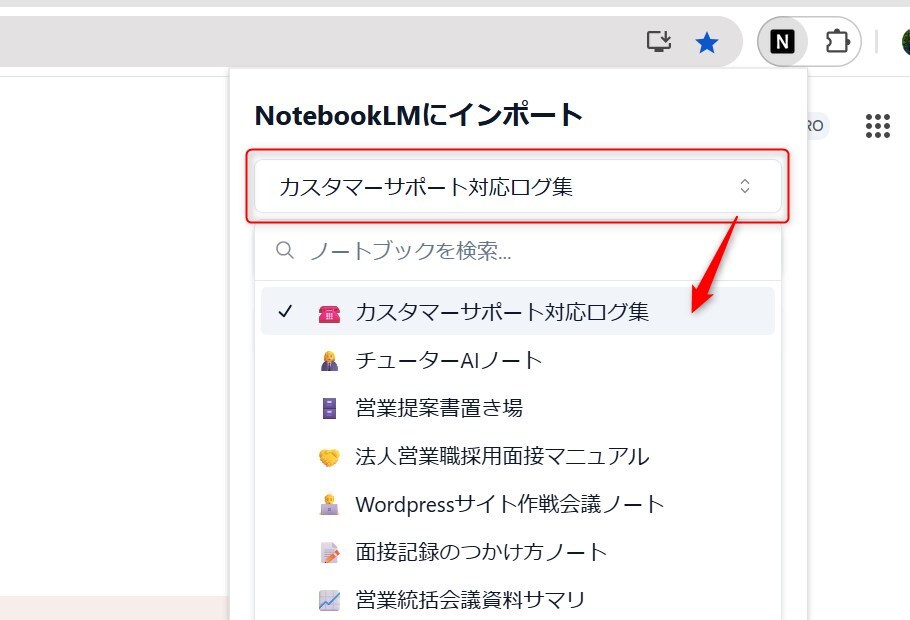The image size is (910, 620).
Task: Click the handshake icon beside 法人営業職採用面接マニュアル
Action: click(329, 457)
